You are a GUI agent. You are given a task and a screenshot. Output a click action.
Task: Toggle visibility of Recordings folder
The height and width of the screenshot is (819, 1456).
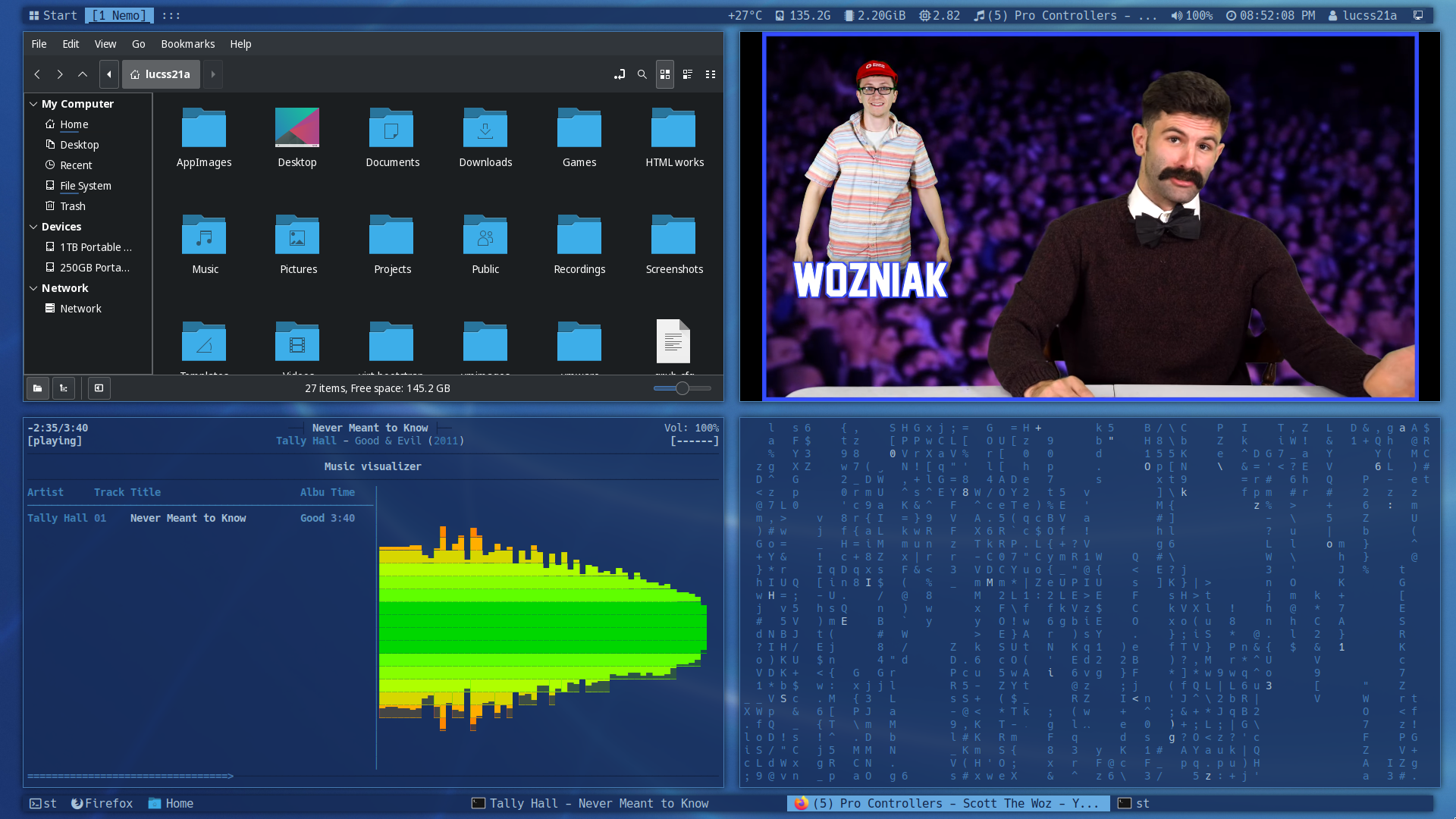point(580,245)
